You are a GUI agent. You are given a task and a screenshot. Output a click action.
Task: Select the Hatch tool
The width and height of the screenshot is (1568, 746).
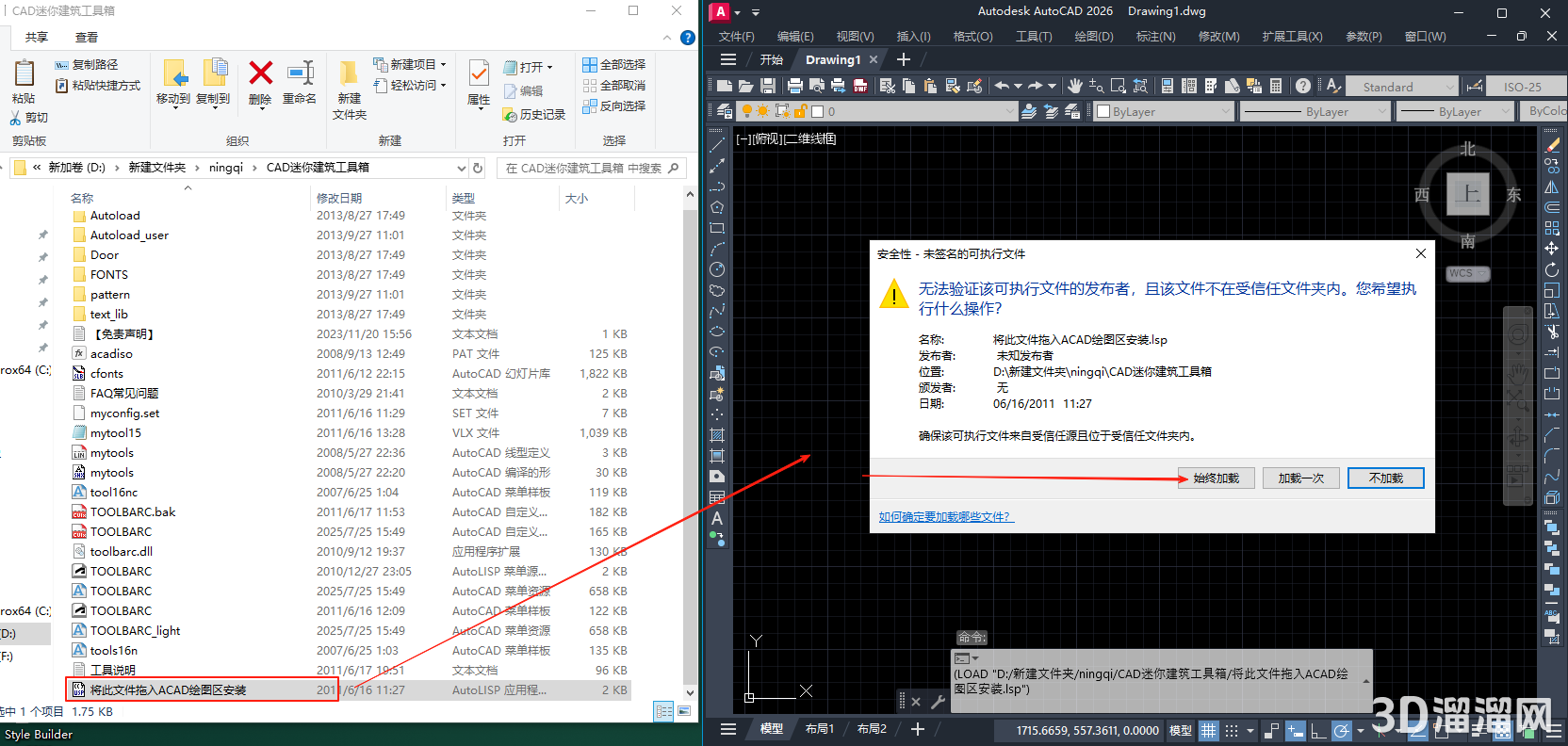pos(717,435)
